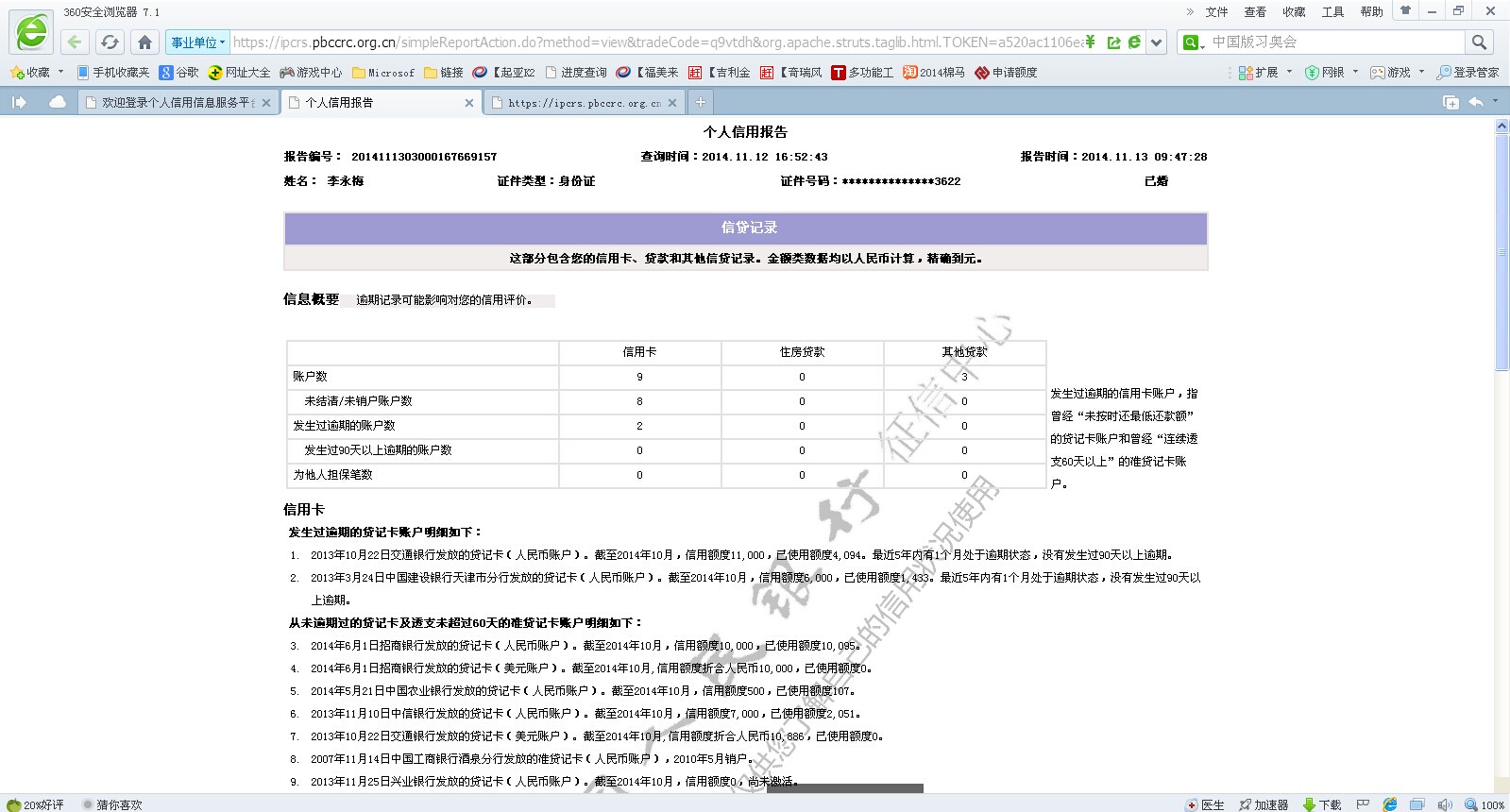Image resolution: width=1510 pixels, height=812 pixels.
Task: Click the 发生过逾期的账户数 row label
Action: [x=344, y=426]
